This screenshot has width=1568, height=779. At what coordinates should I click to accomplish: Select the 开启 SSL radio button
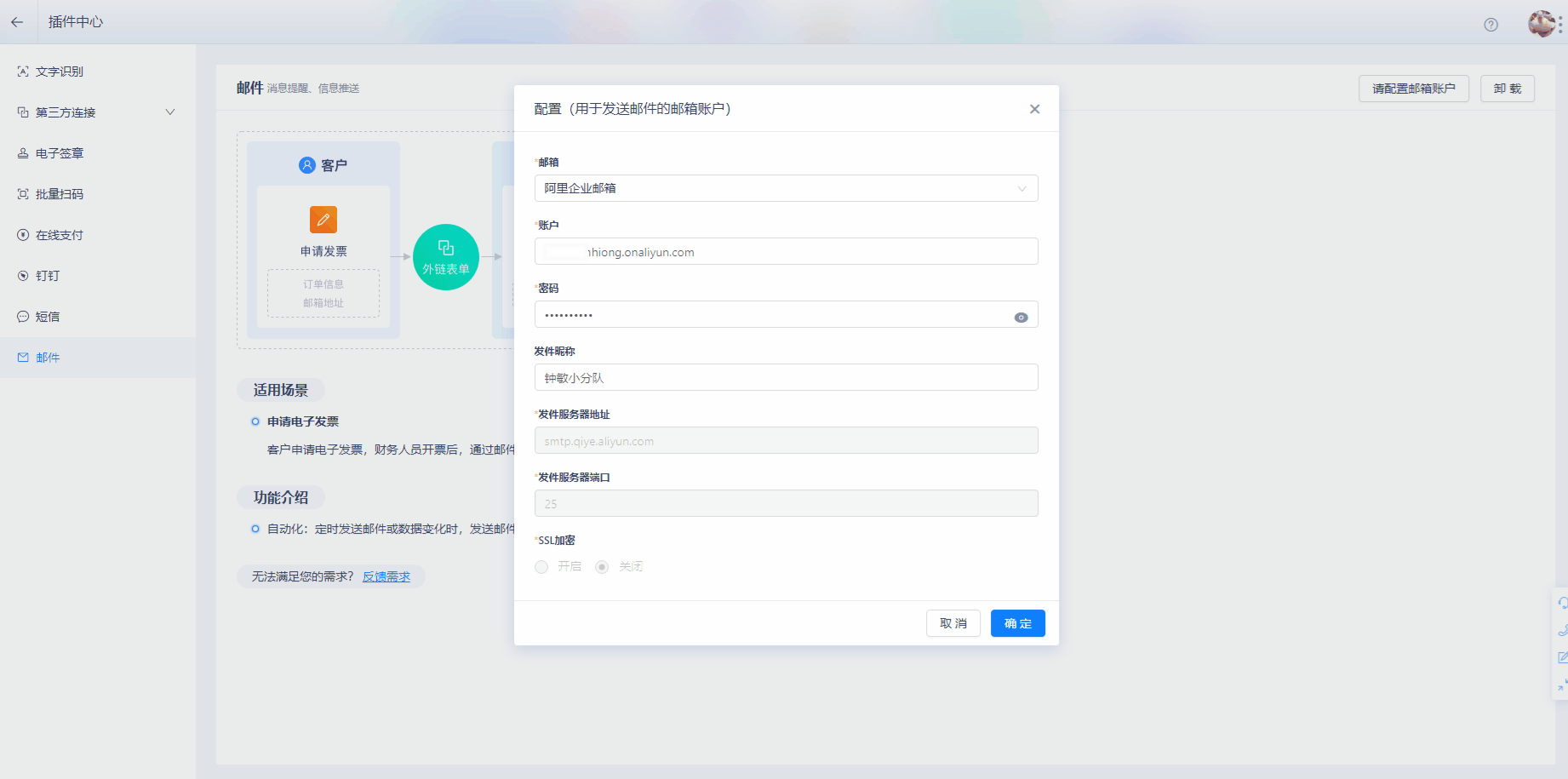(541, 567)
